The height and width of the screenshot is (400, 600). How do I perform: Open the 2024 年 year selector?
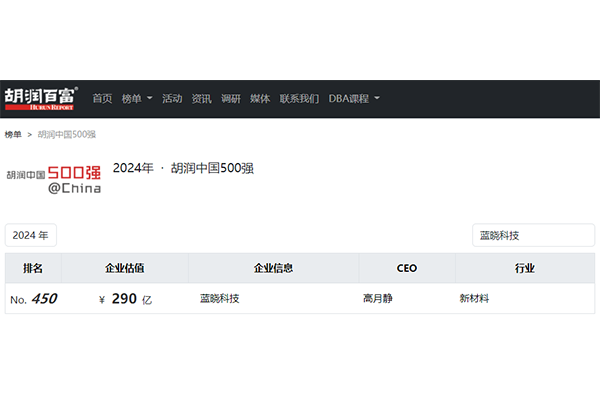(31, 235)
